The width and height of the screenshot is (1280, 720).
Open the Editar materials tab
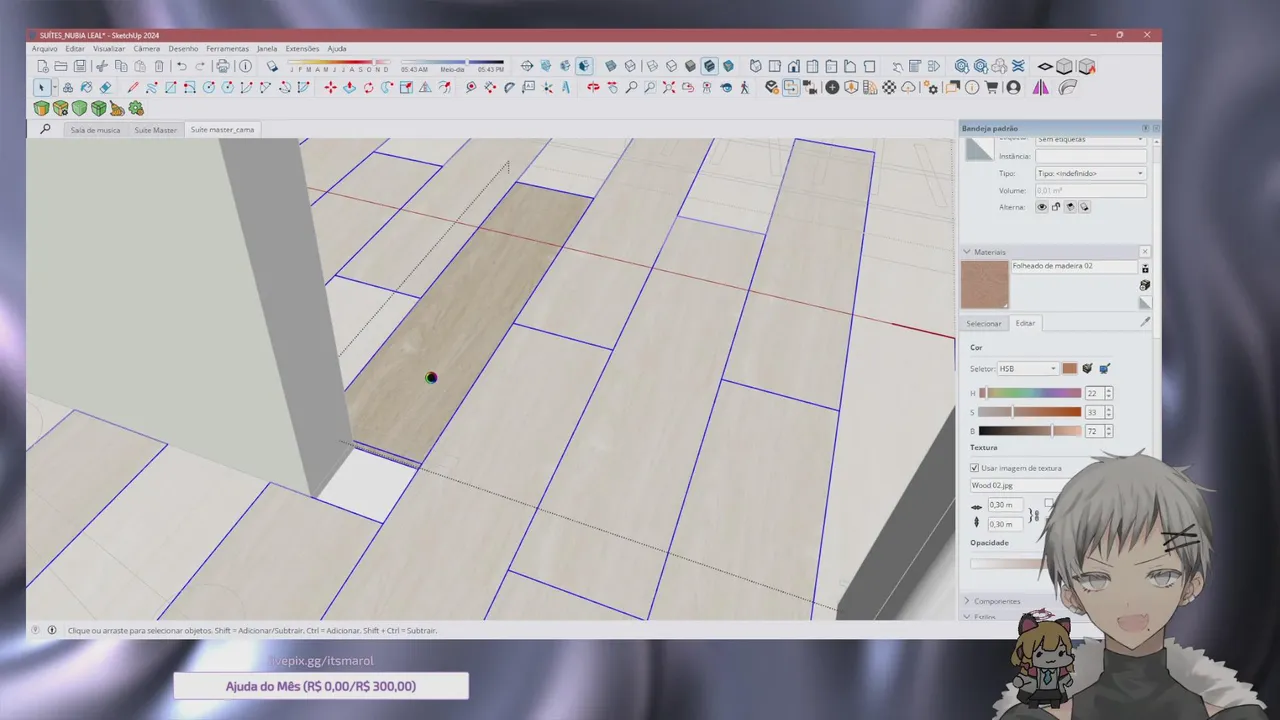pyautogui.click(x=1026, y=323)
